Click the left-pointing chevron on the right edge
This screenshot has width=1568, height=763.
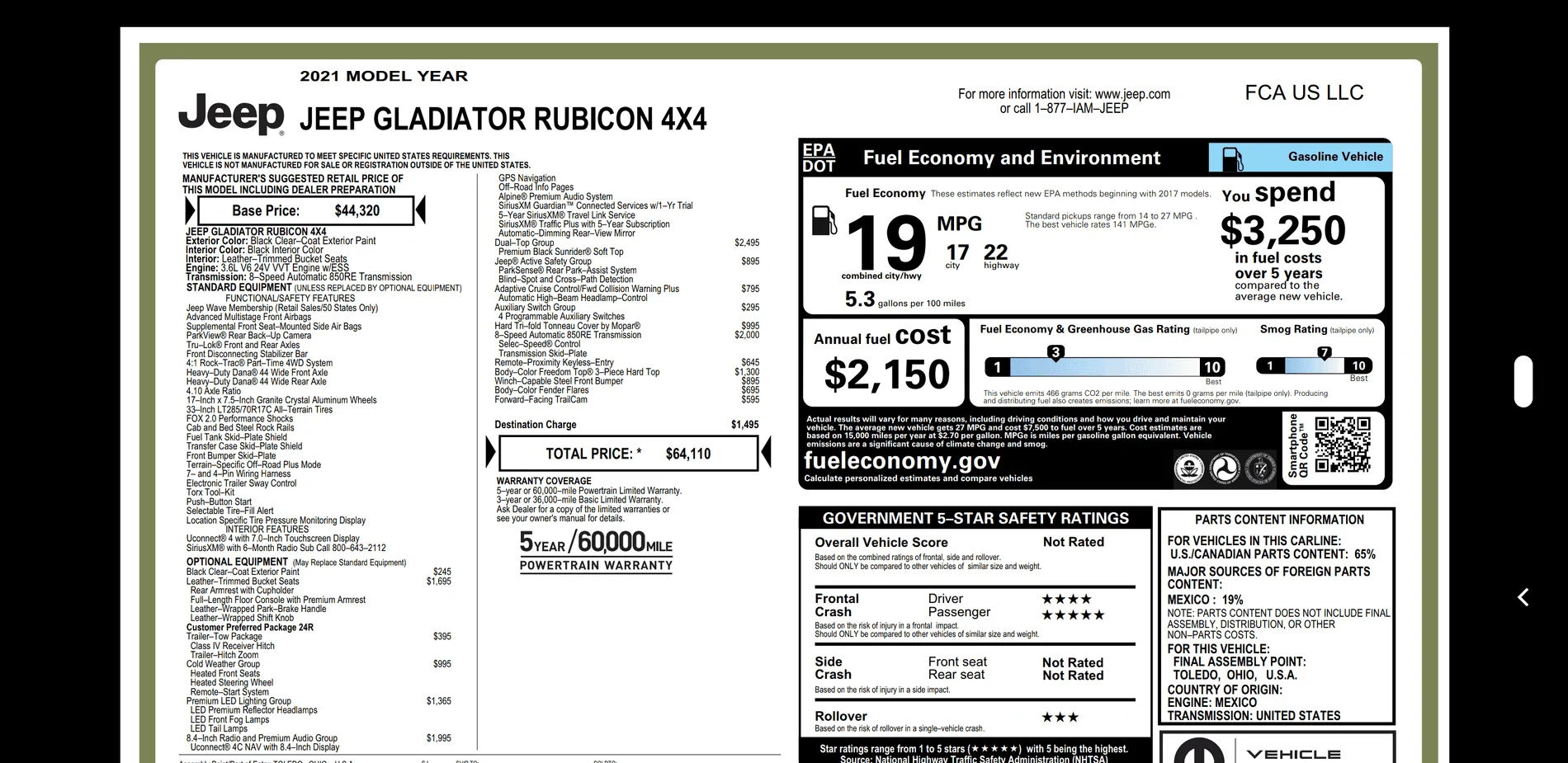pos(1523,597)
